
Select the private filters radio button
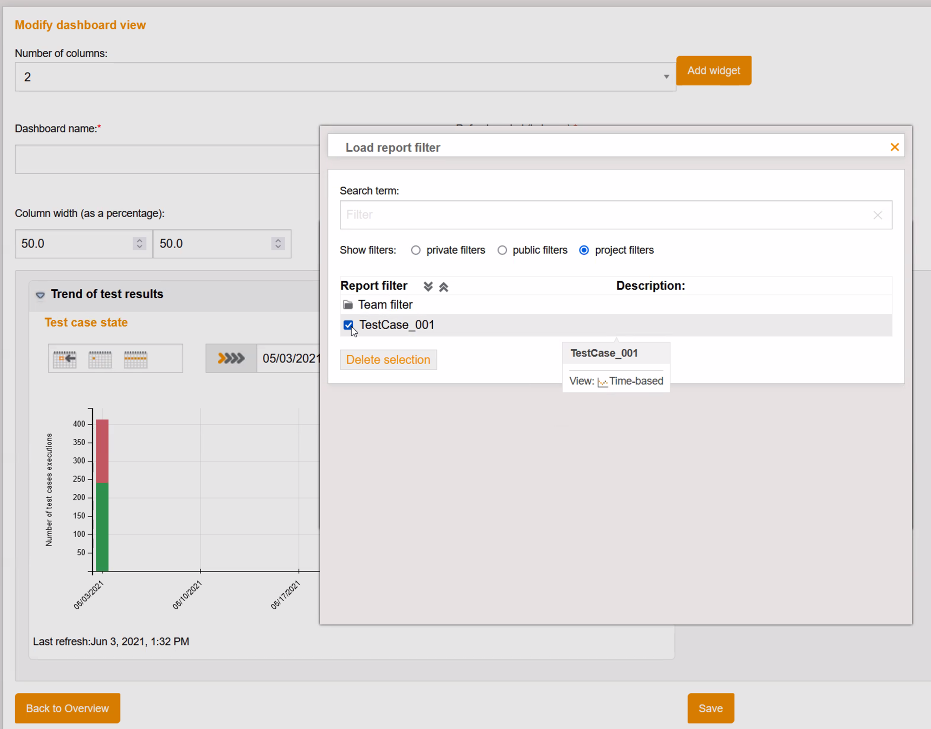pyautogui.click(x=416, y=250)
